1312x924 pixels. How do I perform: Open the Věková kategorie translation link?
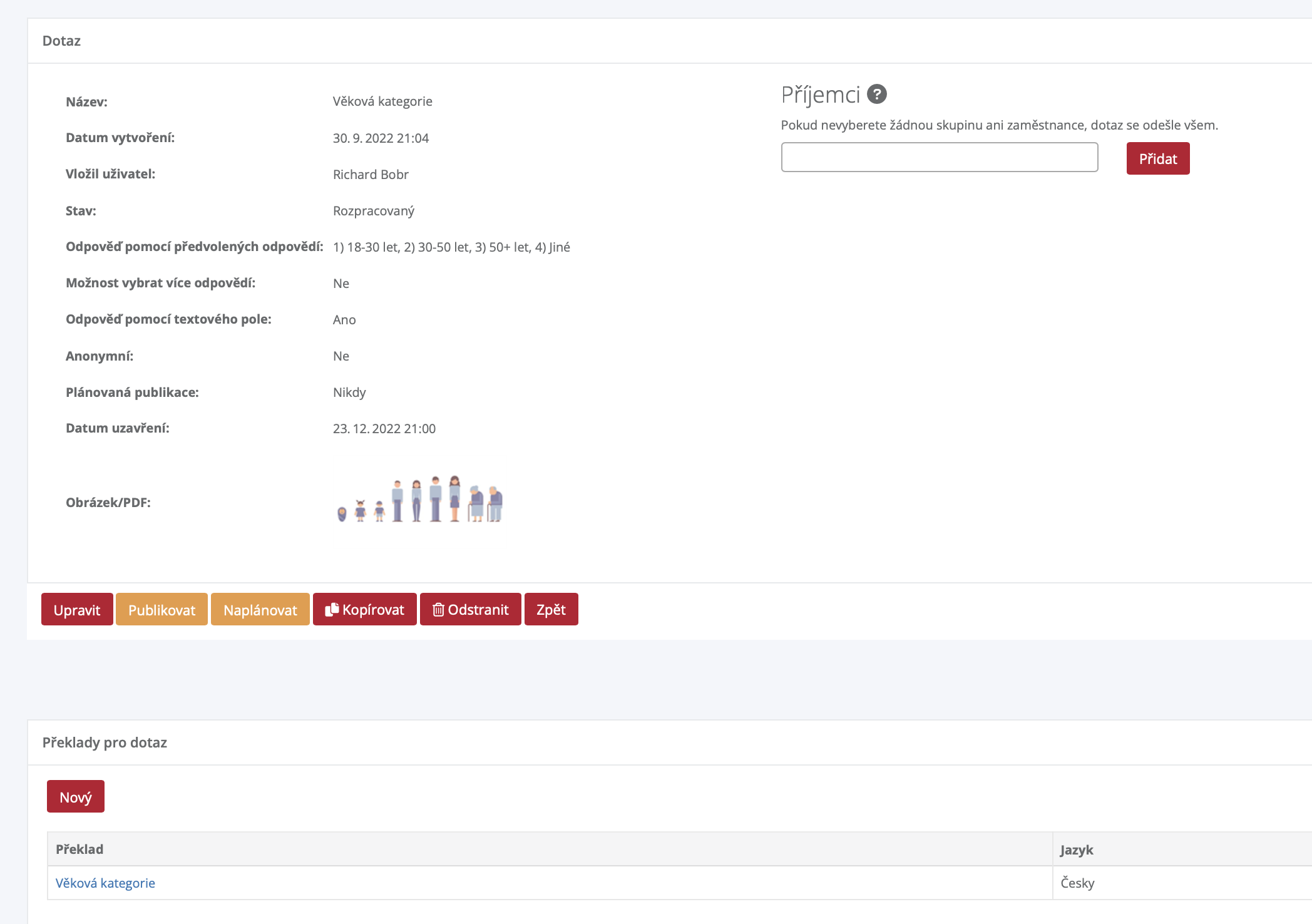pos(105,883)
